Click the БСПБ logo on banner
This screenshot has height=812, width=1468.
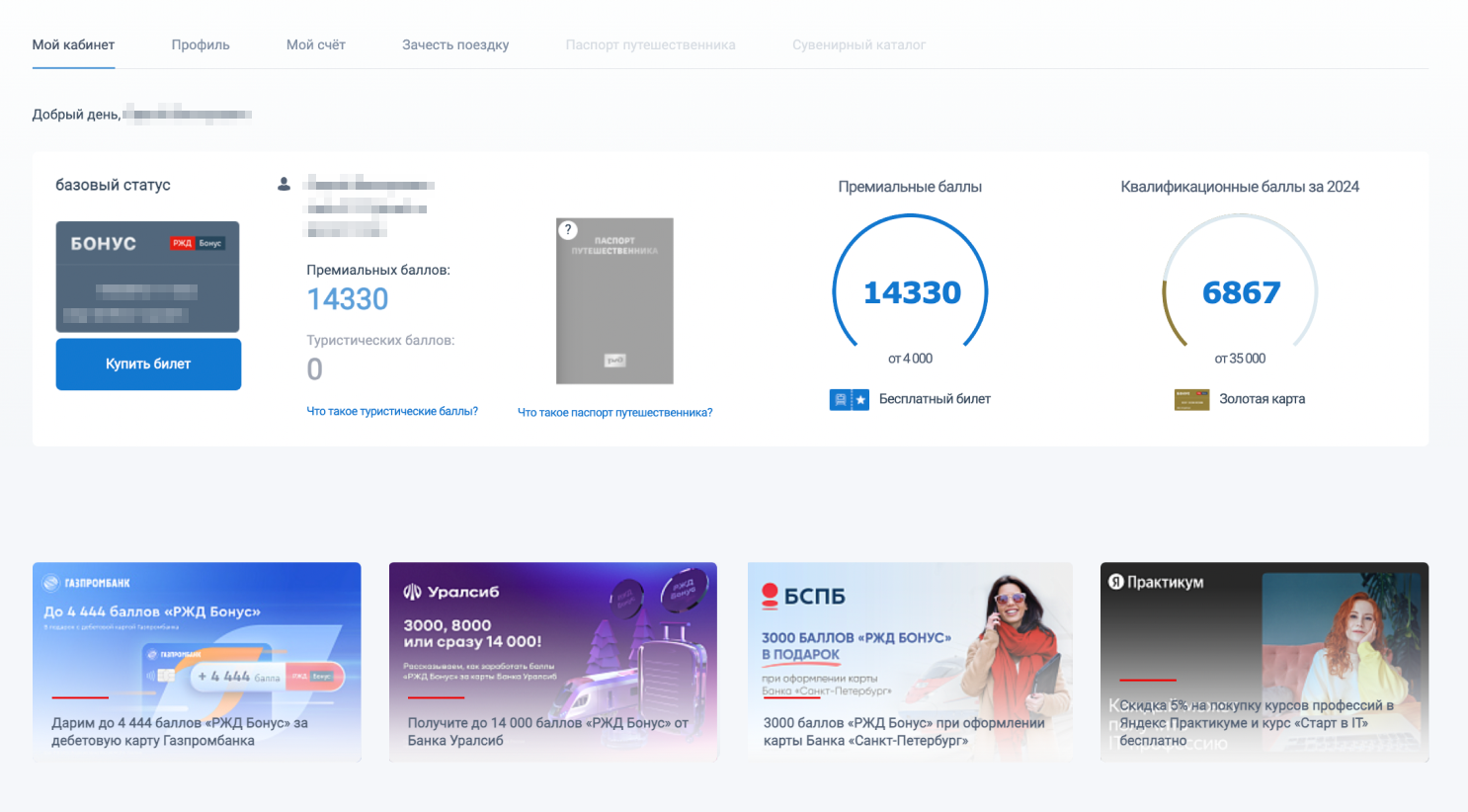coord(803,596)
